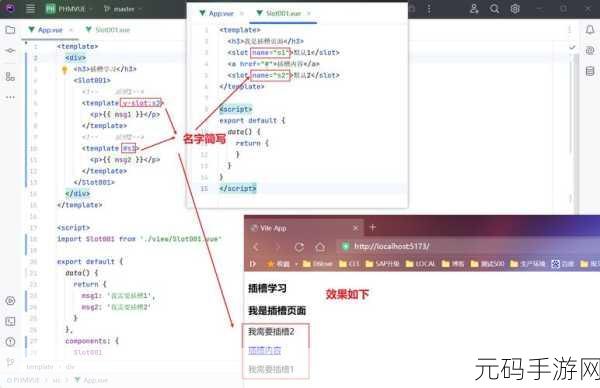Follow the 插槽内容 link in page

(x=265, y=350)
